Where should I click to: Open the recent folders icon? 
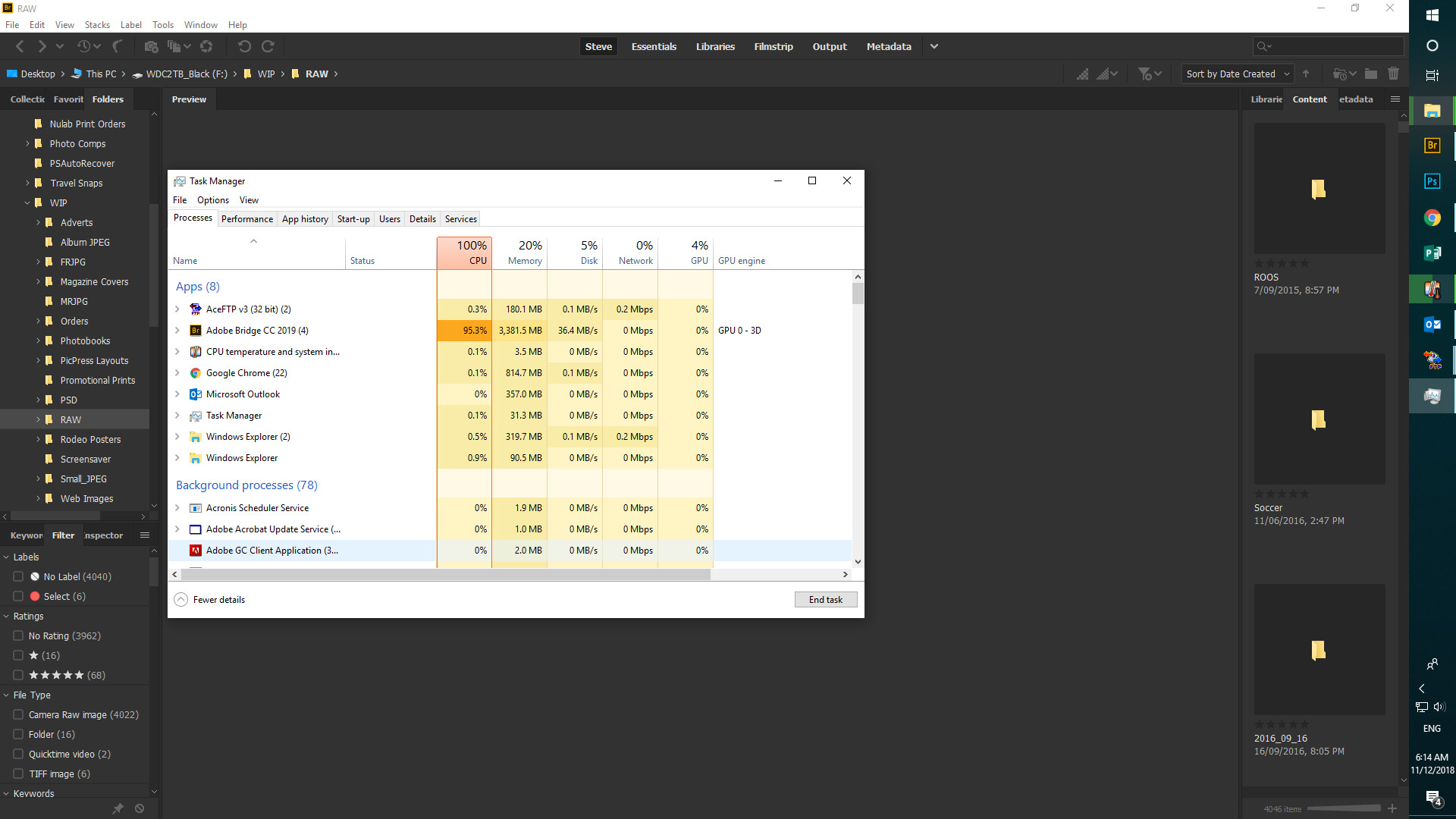1344,74
